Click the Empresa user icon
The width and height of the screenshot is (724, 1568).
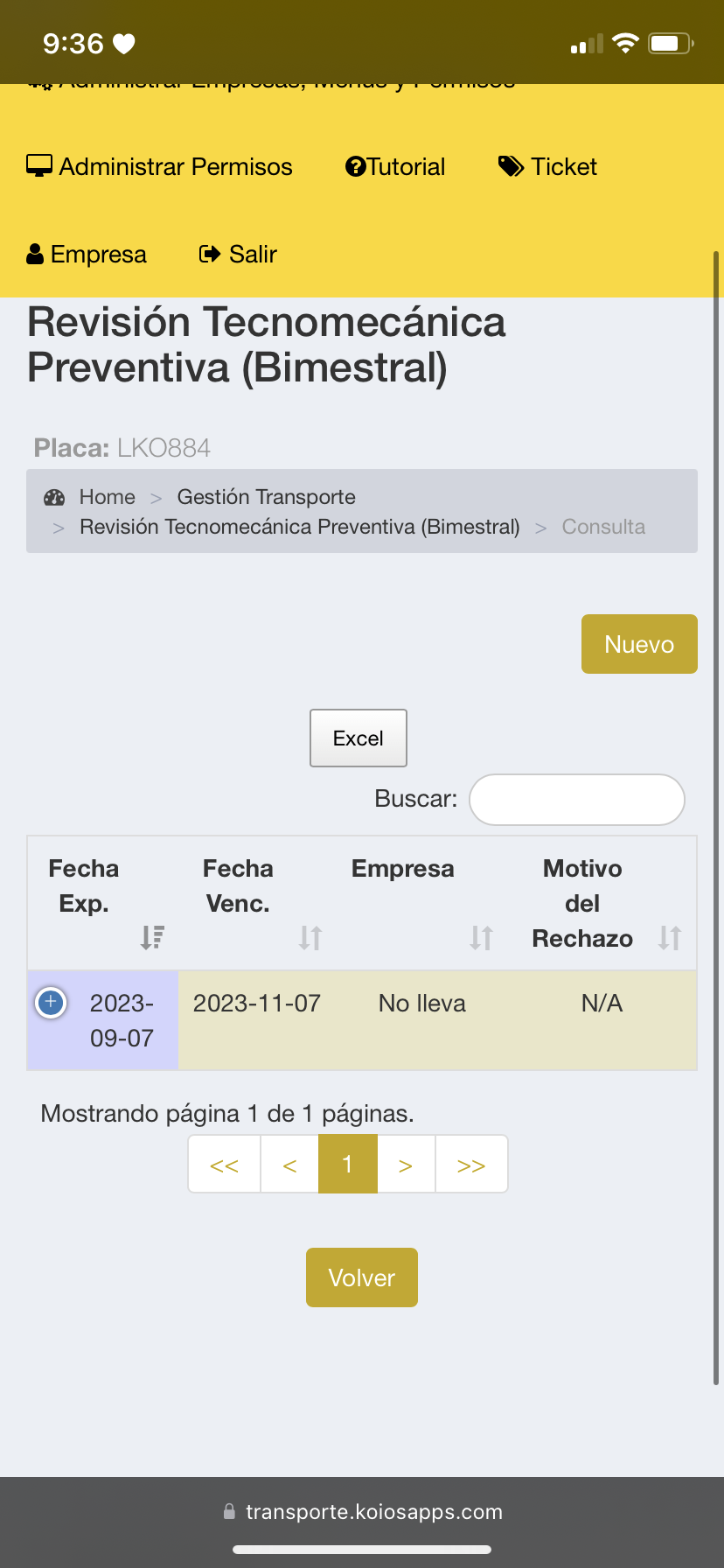coord(35,254)
